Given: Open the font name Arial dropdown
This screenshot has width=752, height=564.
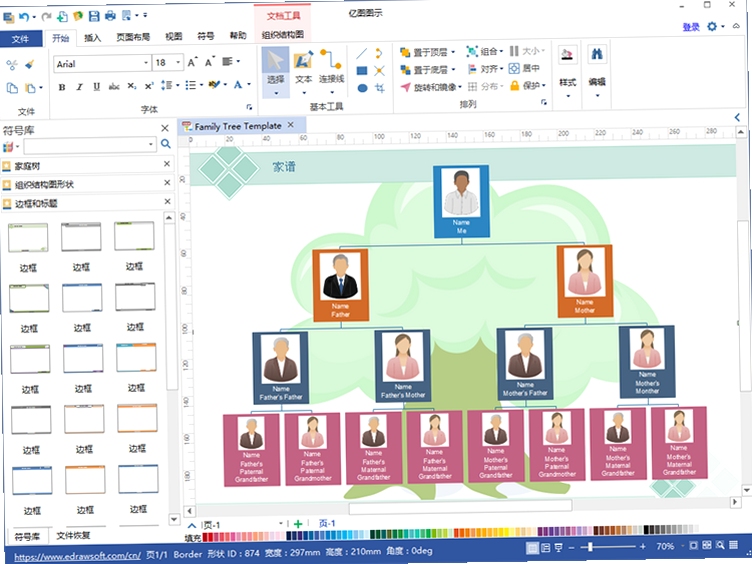Looking at the screenshot, I should click(x=146, y=63).
